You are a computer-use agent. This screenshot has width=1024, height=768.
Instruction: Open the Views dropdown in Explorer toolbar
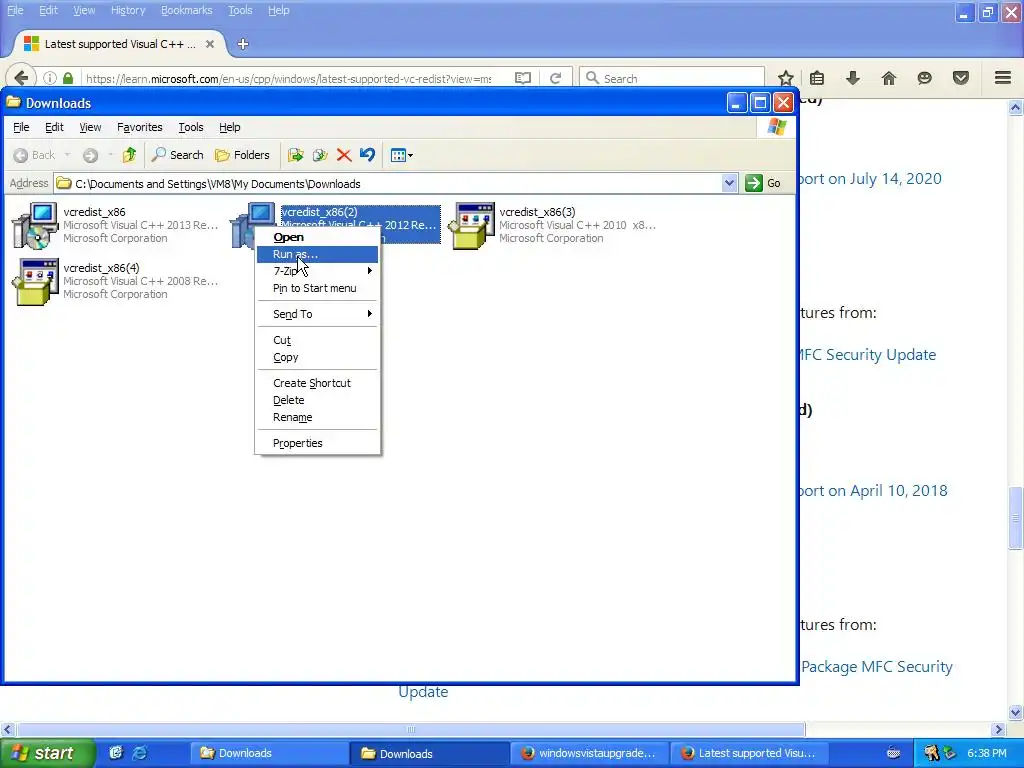point(401,155)
